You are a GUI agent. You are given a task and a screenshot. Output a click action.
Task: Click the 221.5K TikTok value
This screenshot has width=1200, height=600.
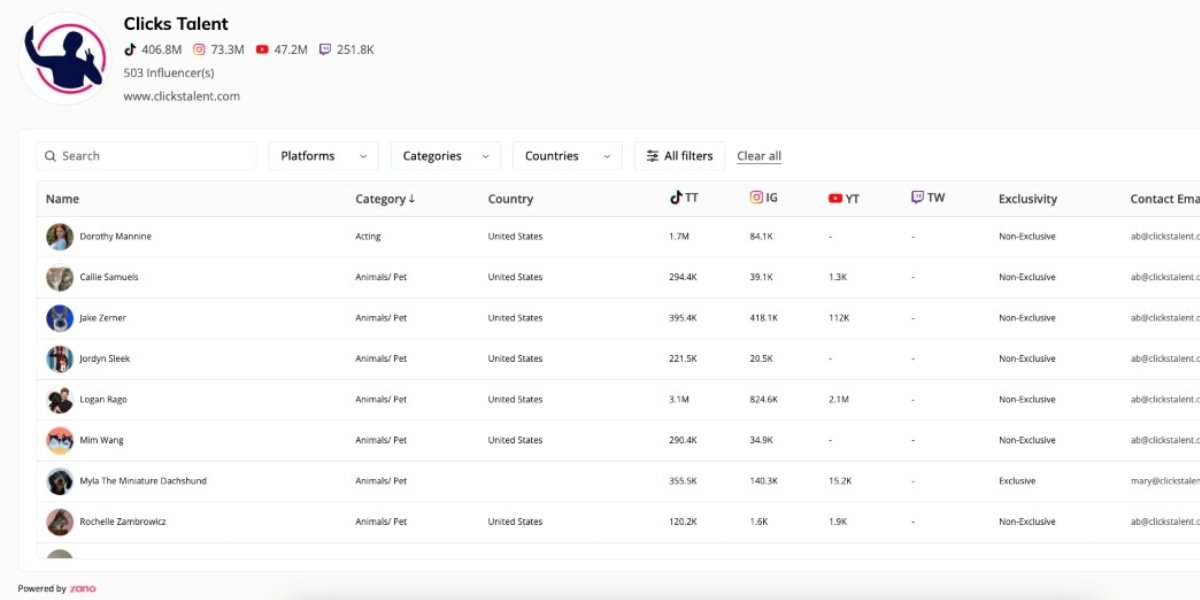tap(683, 359)
